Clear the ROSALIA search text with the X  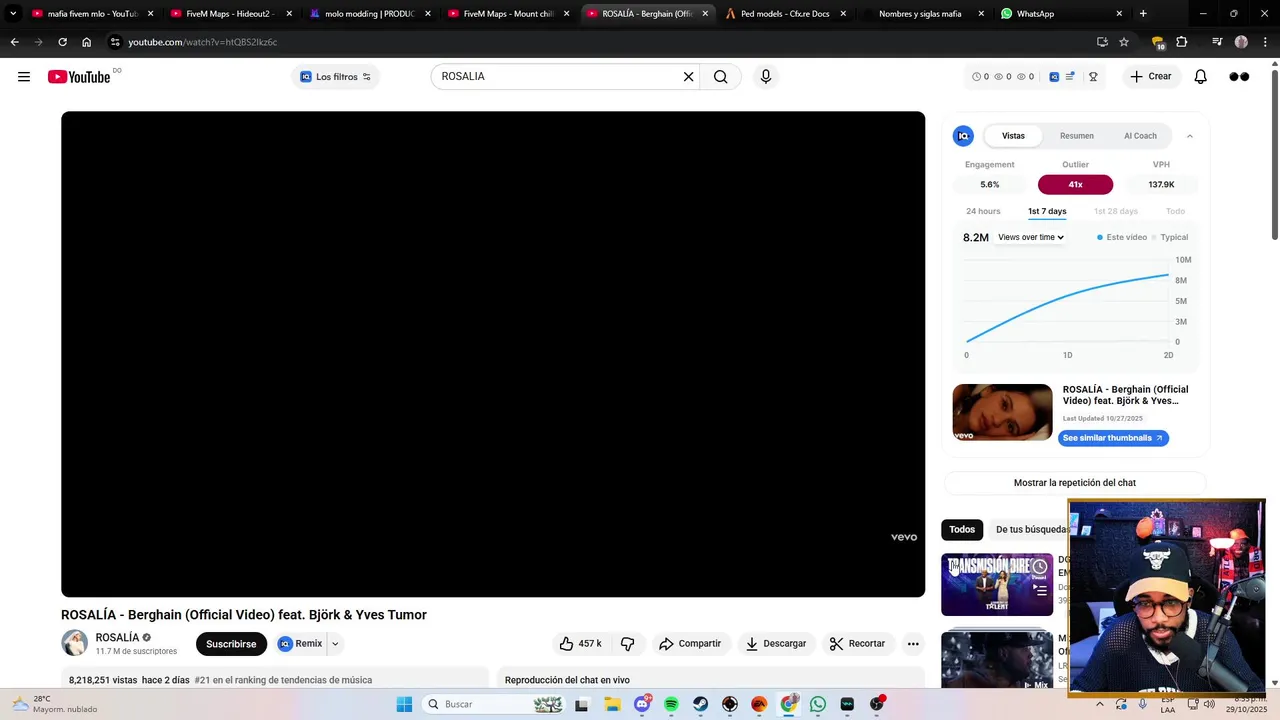pos(688,77)
